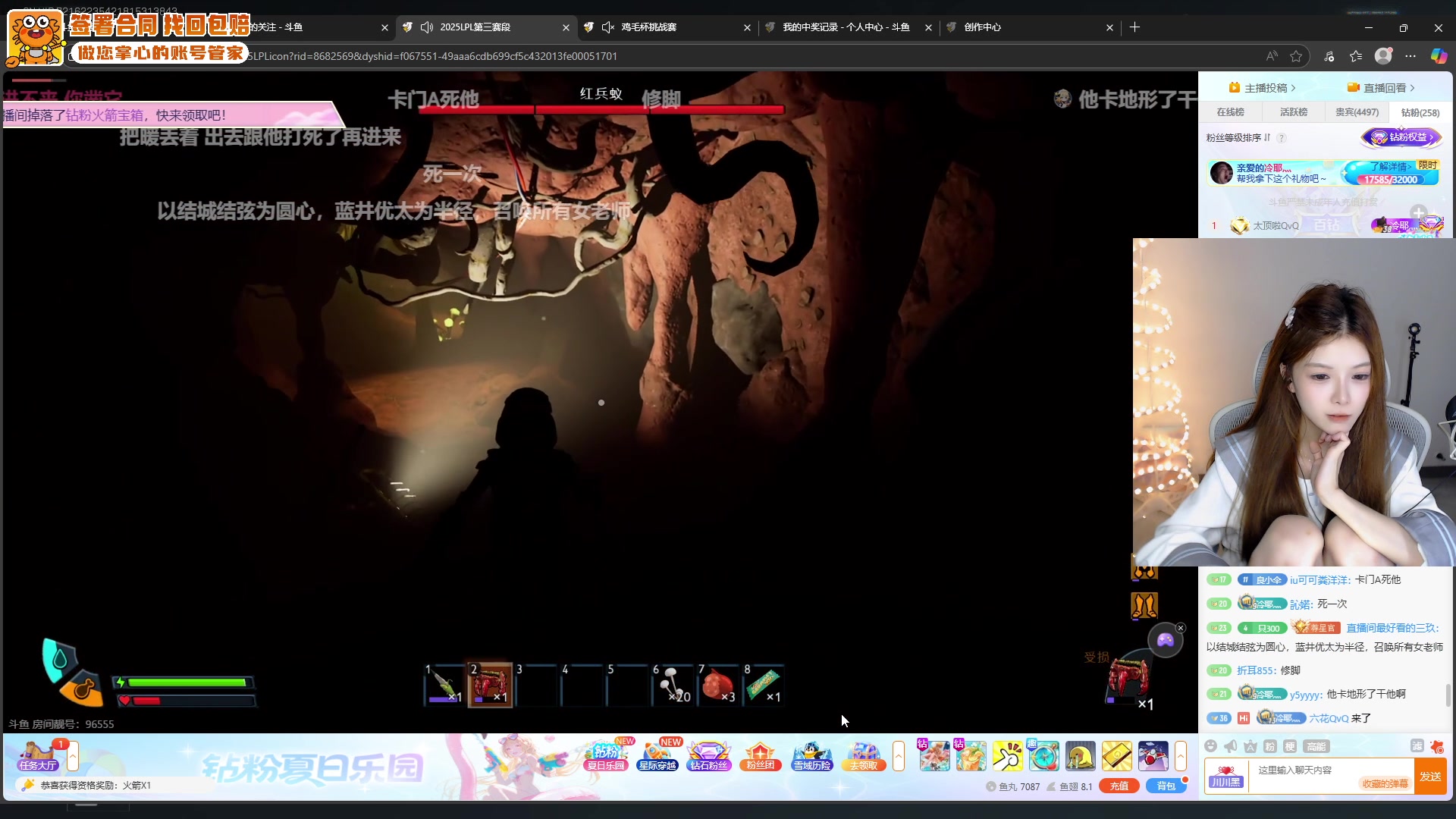Select the teal compass gift marked 趣

point(1043,756)
